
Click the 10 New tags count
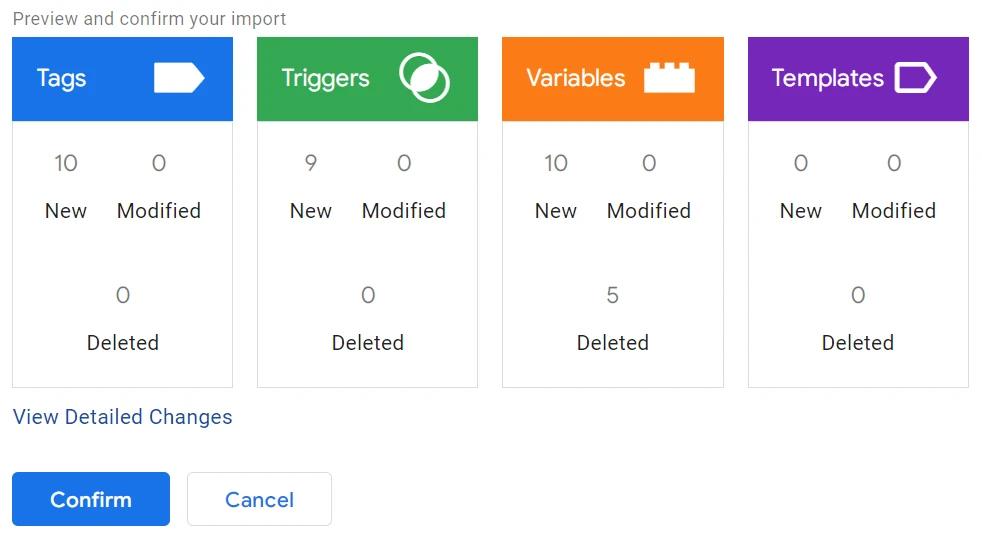pos(66,163)
